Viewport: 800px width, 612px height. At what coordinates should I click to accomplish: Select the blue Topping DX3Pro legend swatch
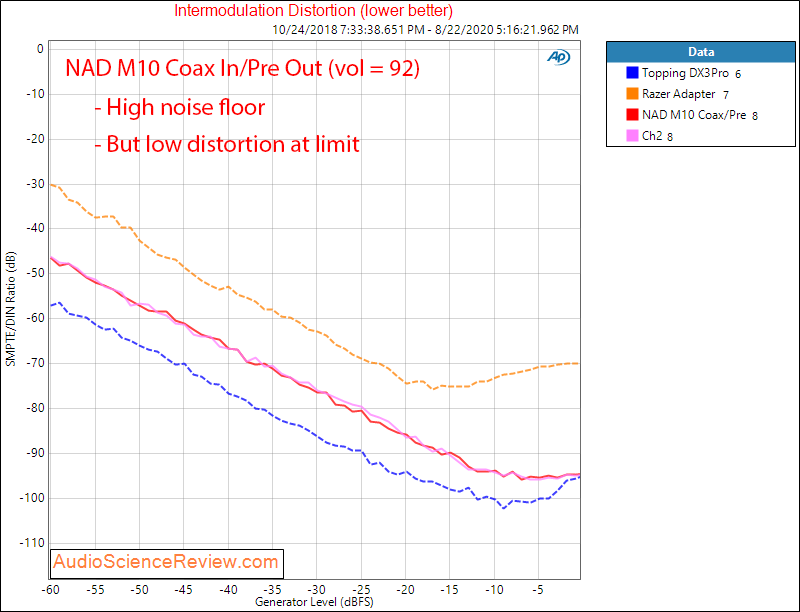click(x=632, y=73)
